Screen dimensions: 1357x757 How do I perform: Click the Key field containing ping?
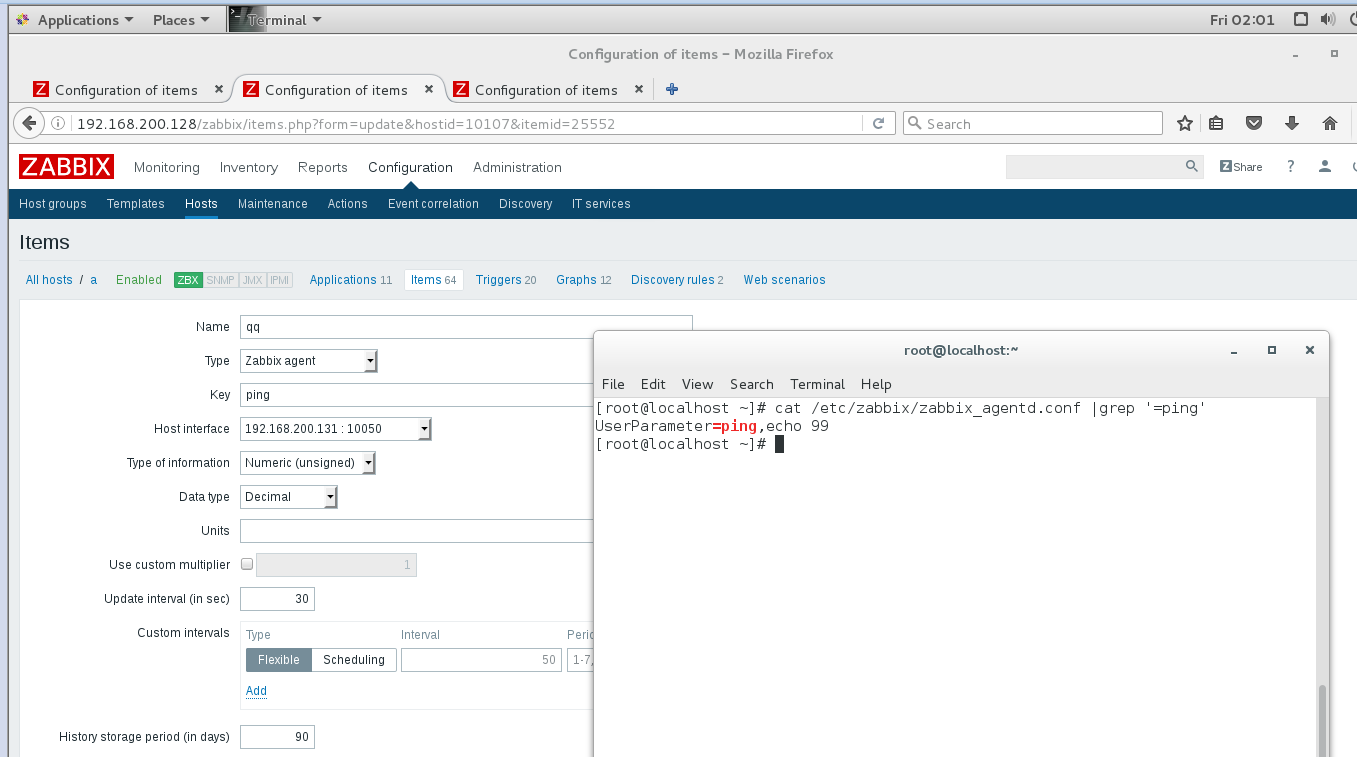click(x=417, y=395)
